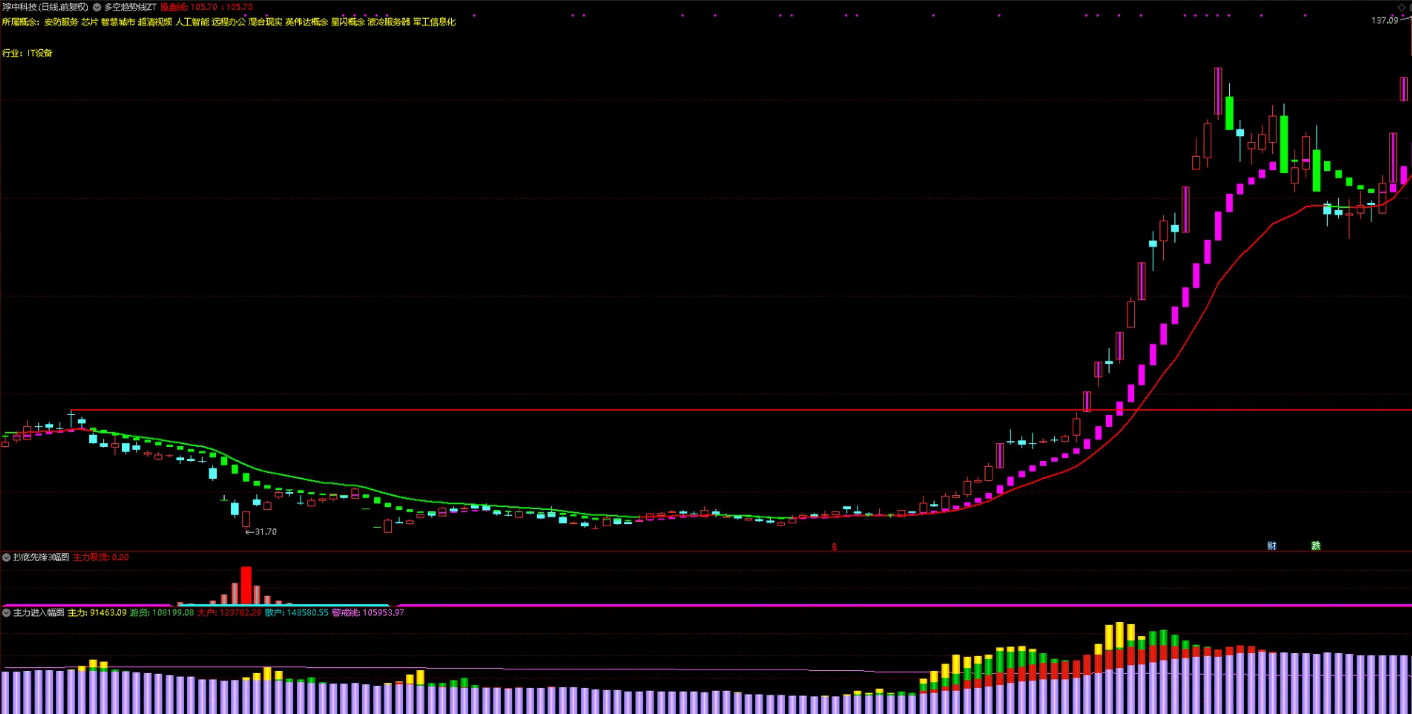Click the tallest red bar in 抄底先锋 panel
The width and height of the screenshot is (1412, 714).
point(246,585)
